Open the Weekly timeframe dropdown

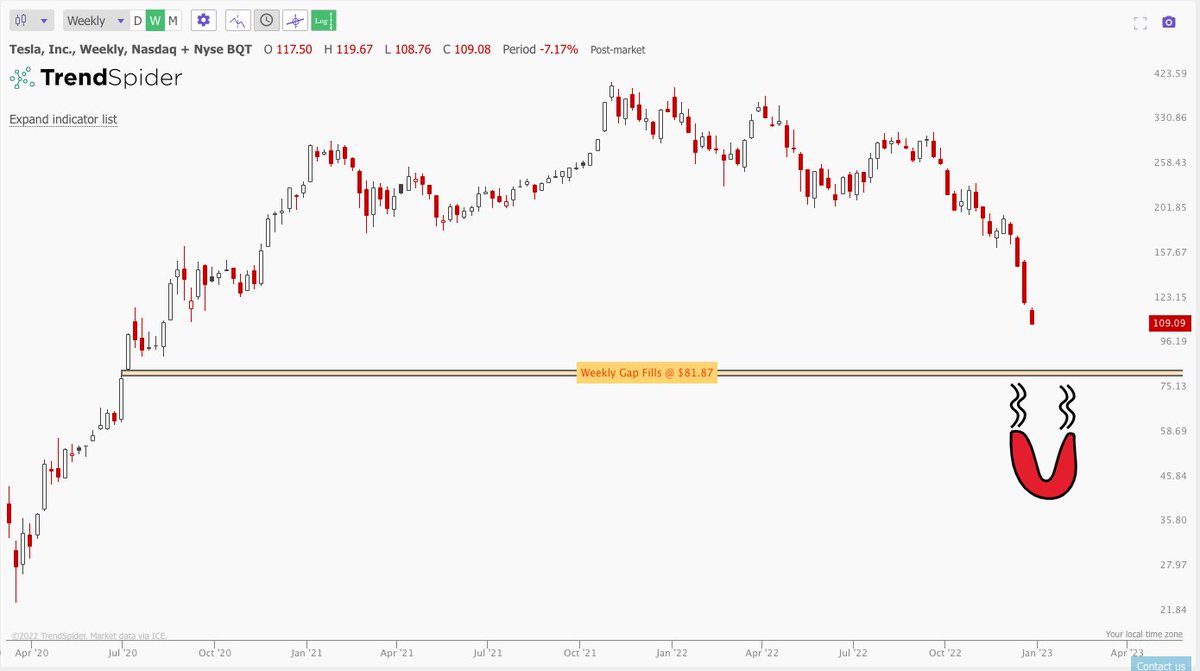(x=96, y=20)
